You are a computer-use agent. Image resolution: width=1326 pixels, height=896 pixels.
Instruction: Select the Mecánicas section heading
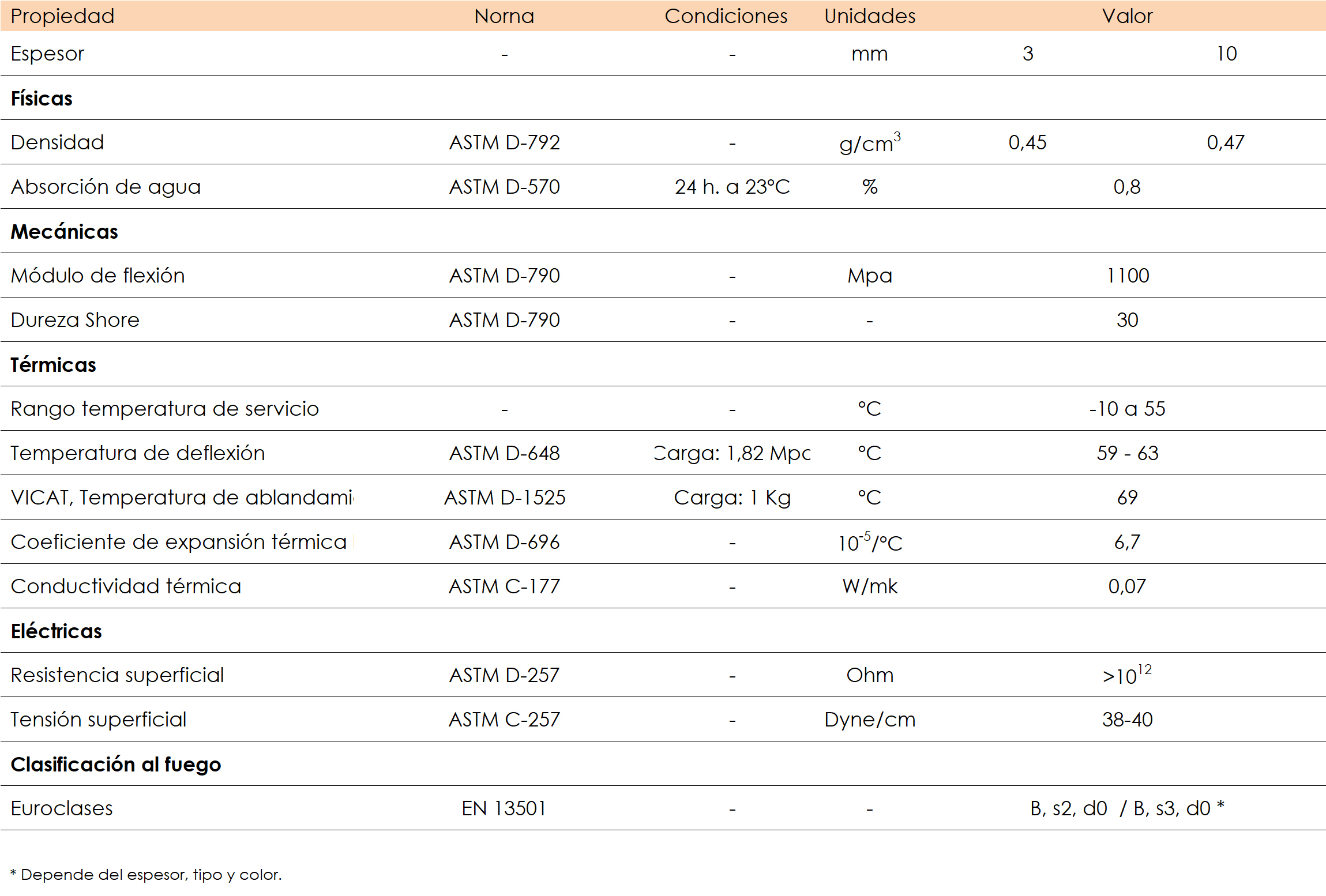click(64, 232)
